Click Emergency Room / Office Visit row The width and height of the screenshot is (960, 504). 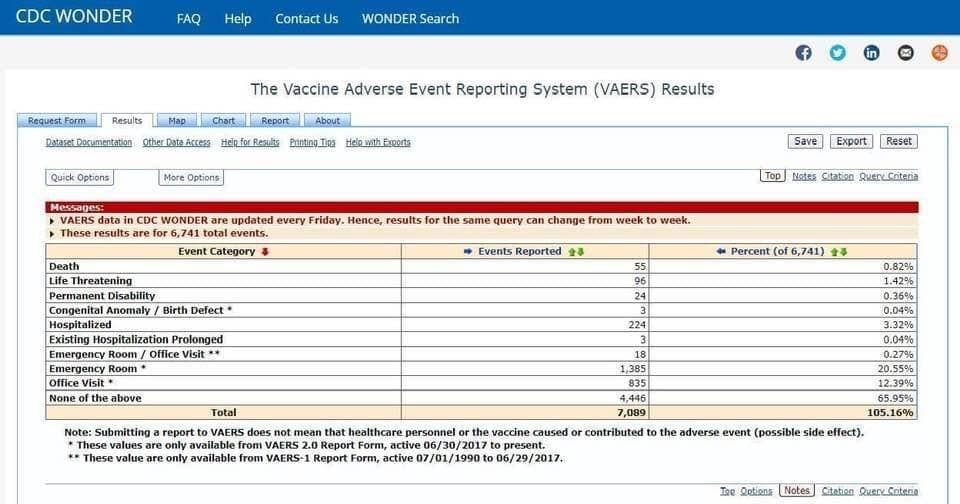(134, 355)
